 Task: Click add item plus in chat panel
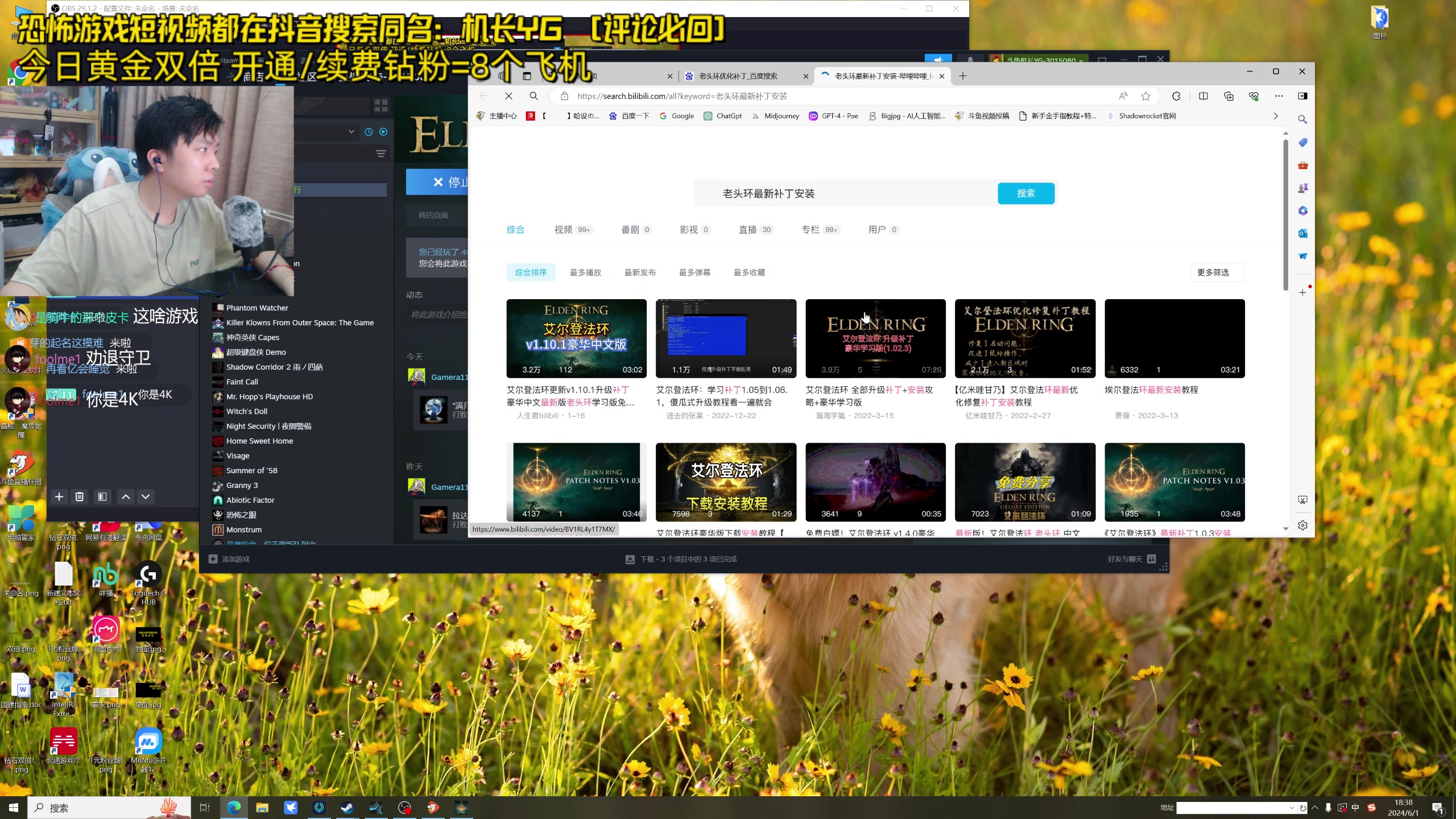(x=59, y=497)
